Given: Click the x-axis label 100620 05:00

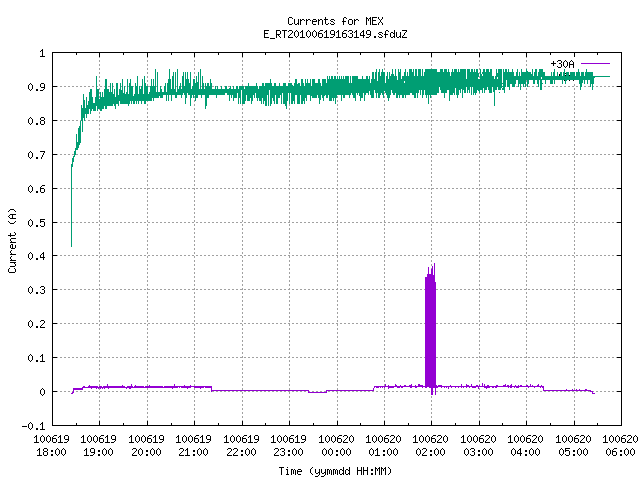Looking at the screenshot, I should [x=573, y=446].
